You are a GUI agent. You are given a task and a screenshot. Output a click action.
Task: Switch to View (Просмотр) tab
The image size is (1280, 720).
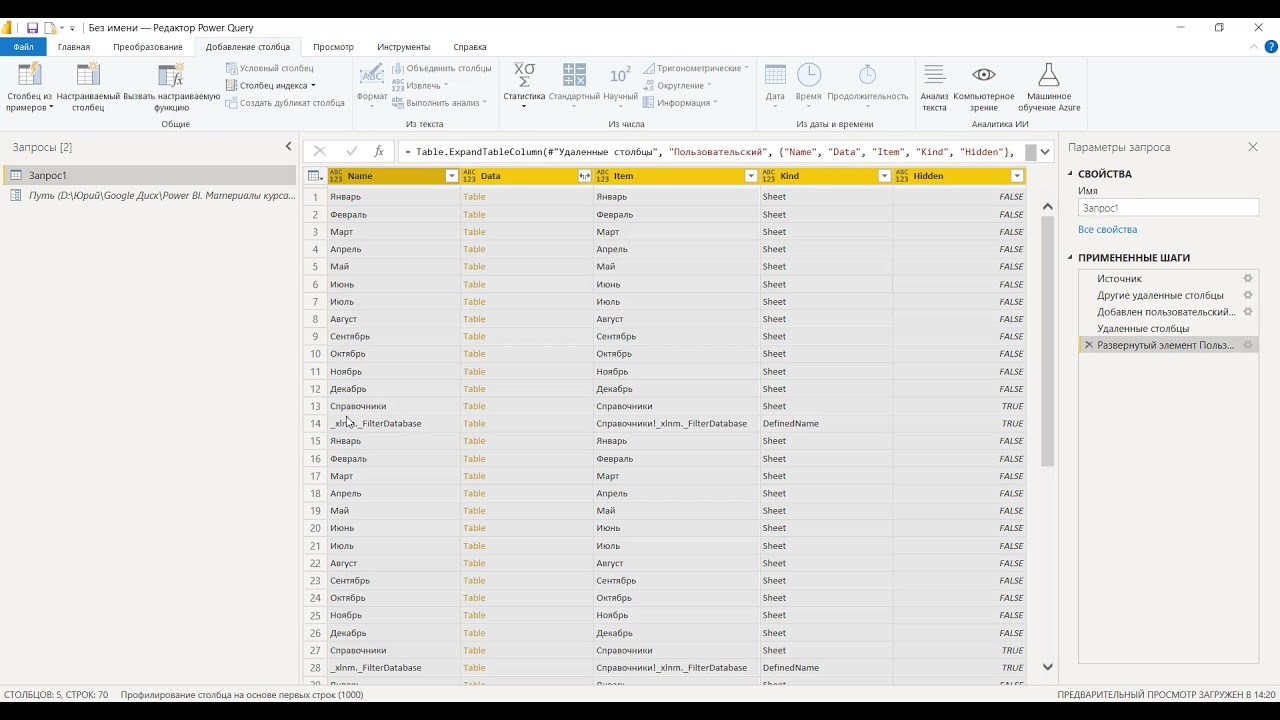333,47
